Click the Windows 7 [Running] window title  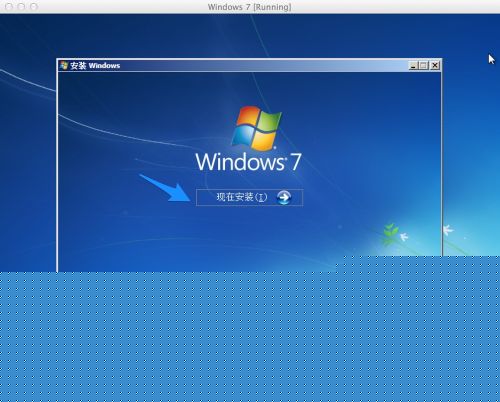pos(249,7)
